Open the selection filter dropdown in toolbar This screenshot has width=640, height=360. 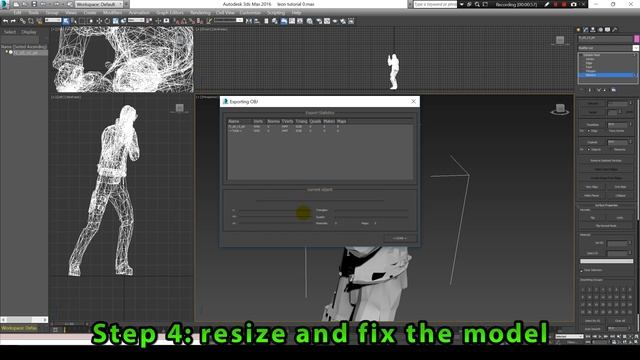(x=53, y=20)
